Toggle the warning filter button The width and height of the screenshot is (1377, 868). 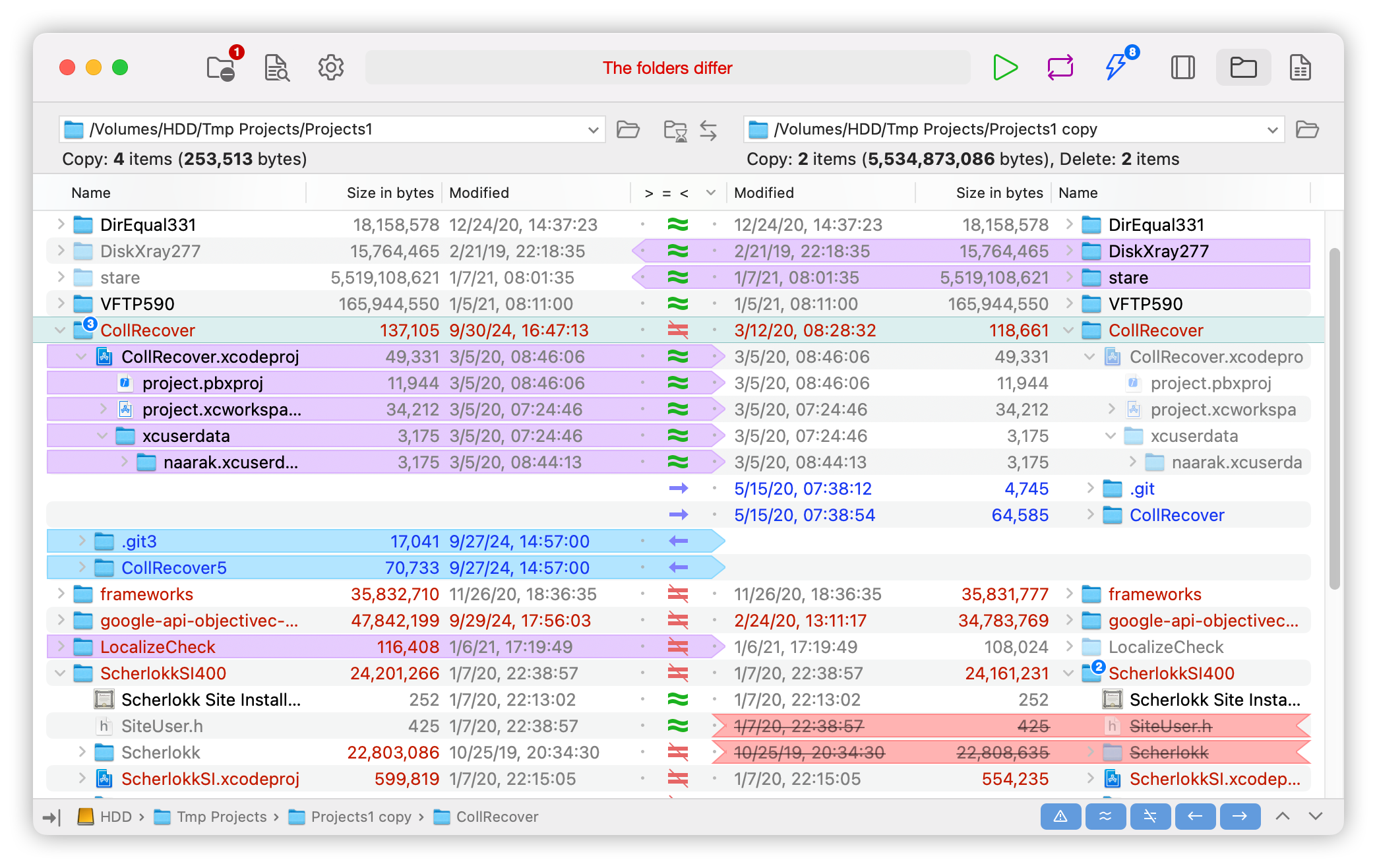[x=1060, y=817]
